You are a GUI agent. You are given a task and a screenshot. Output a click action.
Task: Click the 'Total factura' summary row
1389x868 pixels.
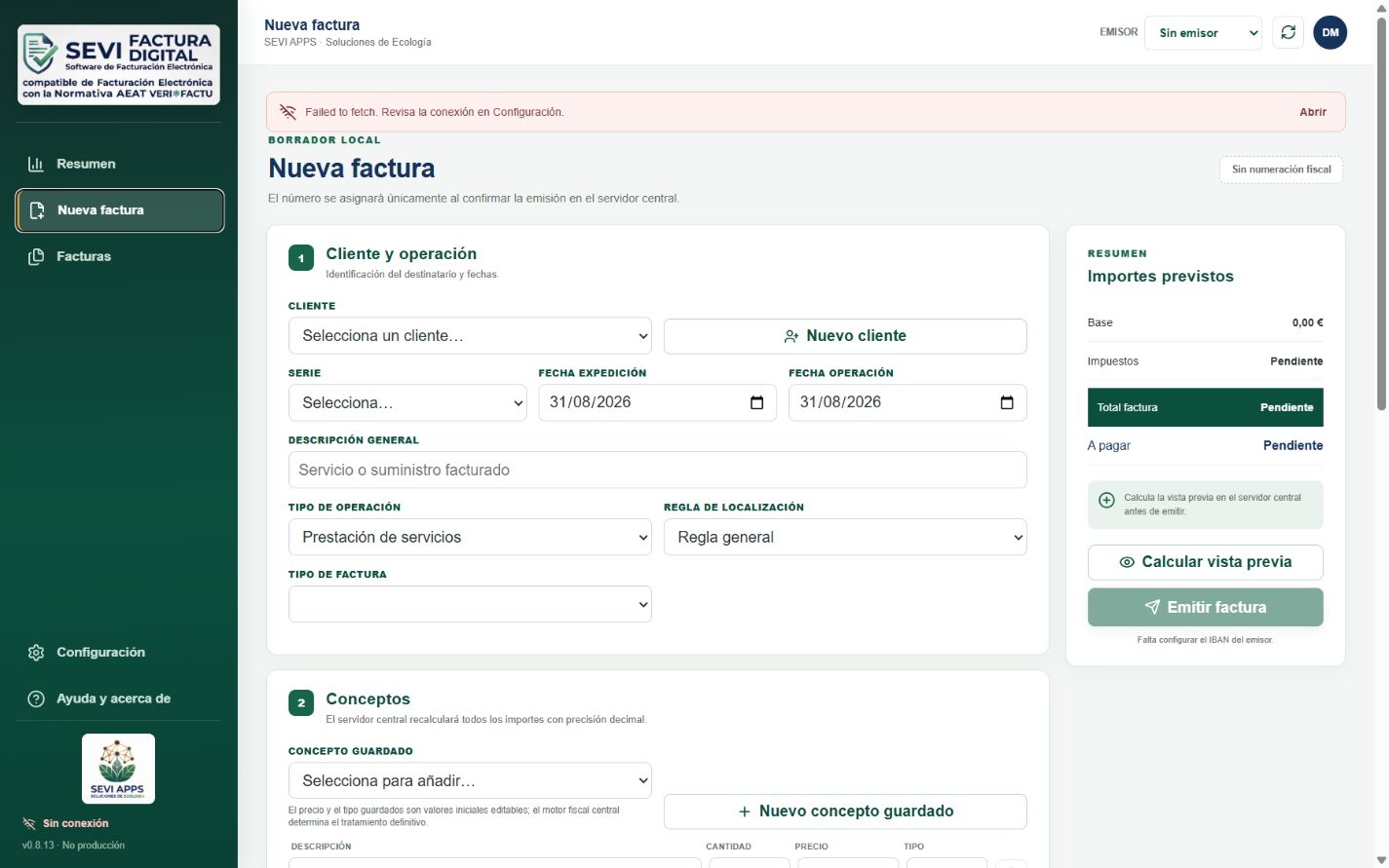click(1206, 407)
